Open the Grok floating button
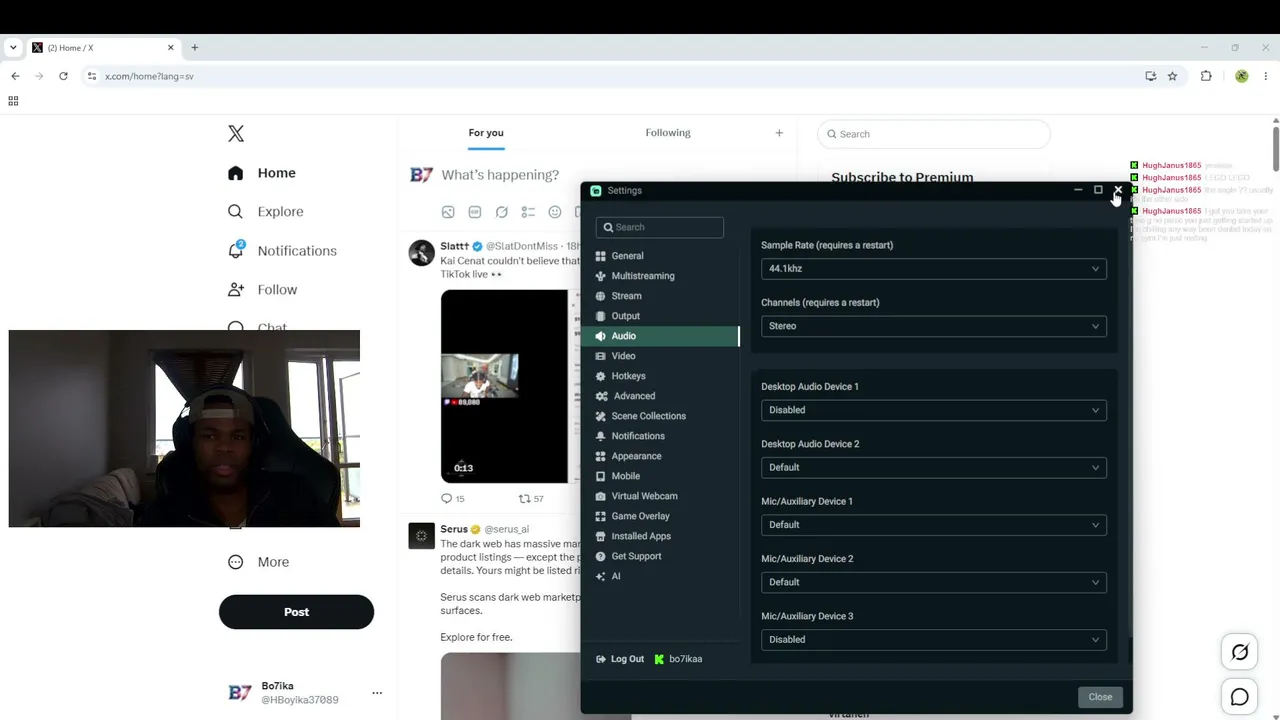 click(1240, 653)
